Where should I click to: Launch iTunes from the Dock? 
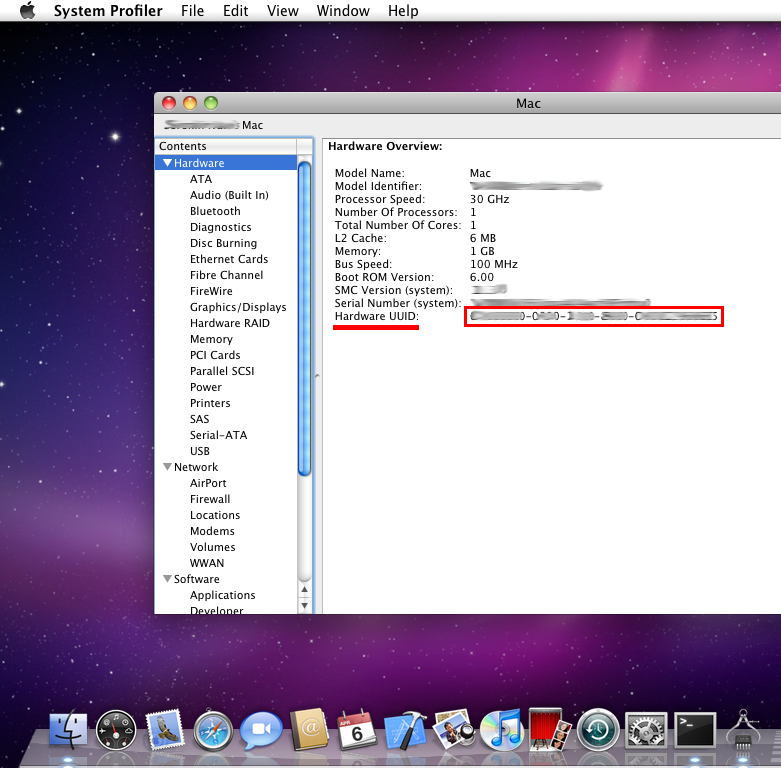click(502, 730)
